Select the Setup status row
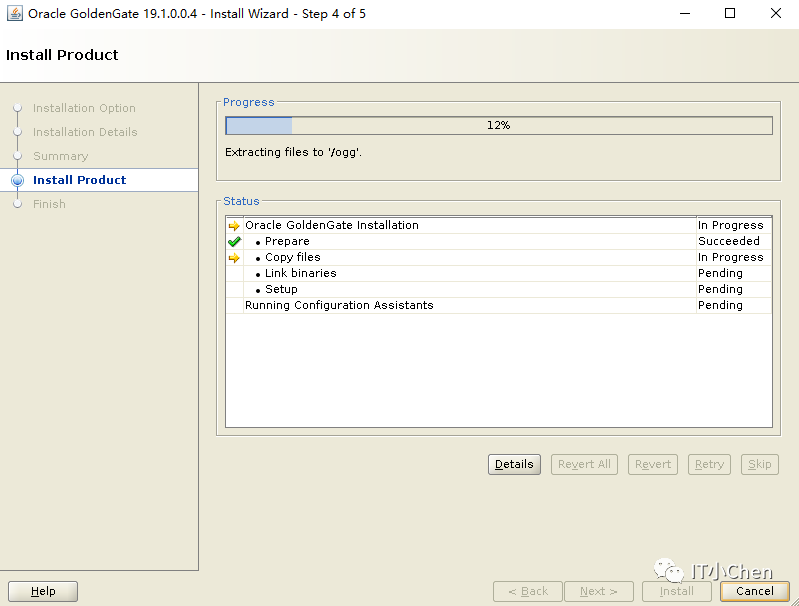Image resolution: width=799 pixels, height=606 pixels. point(499,289)
